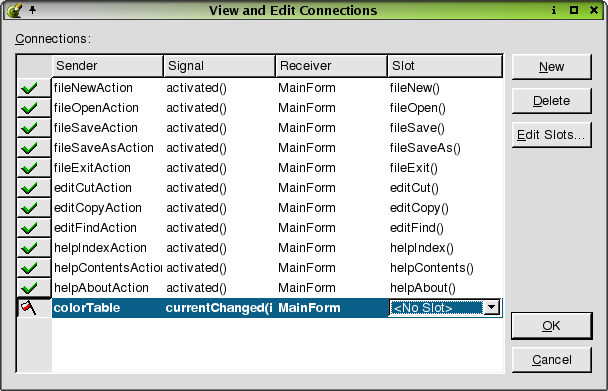Click the Sender column header

(107, 66)
